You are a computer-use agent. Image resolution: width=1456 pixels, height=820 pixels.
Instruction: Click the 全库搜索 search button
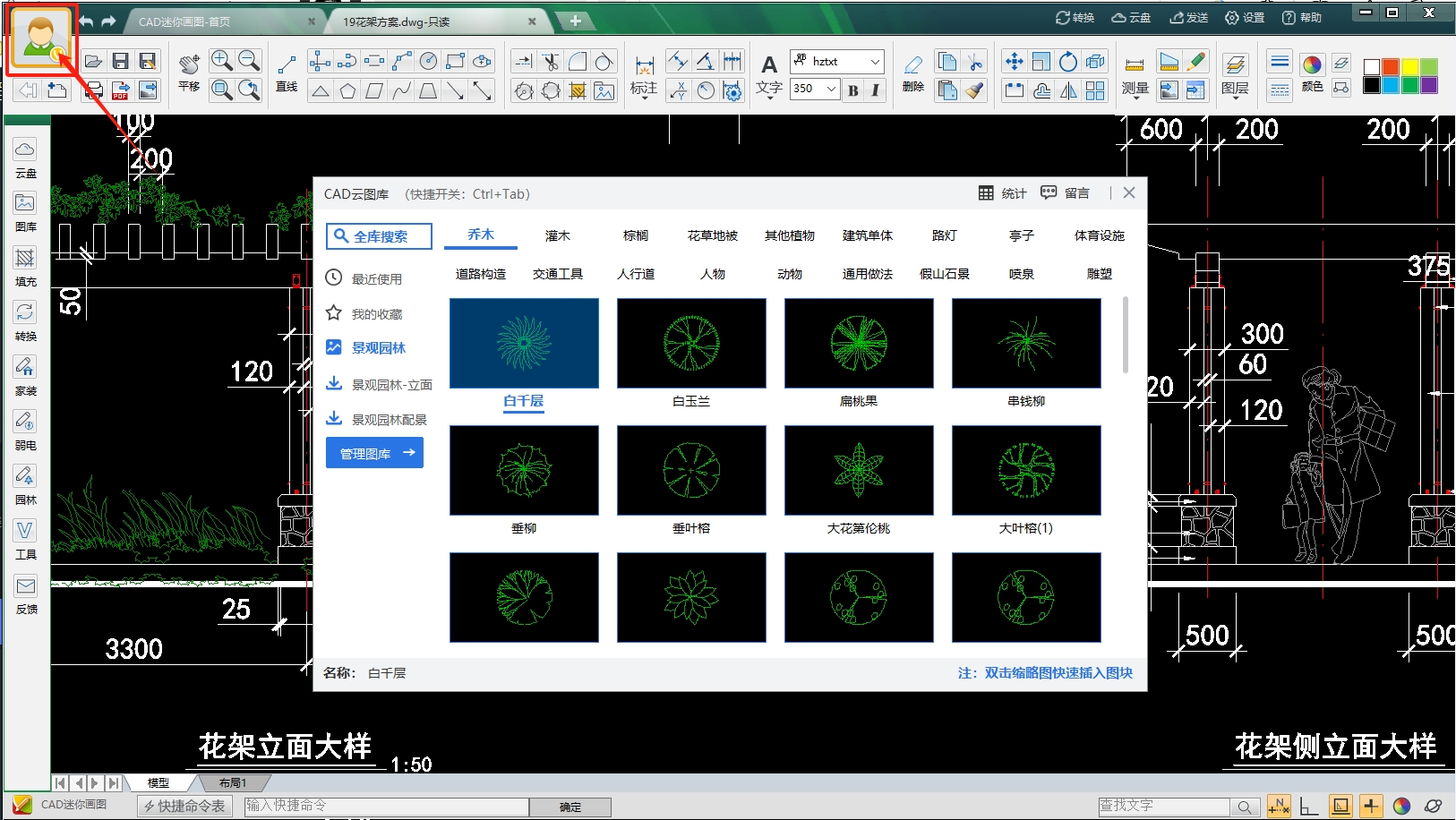(379, 236)
